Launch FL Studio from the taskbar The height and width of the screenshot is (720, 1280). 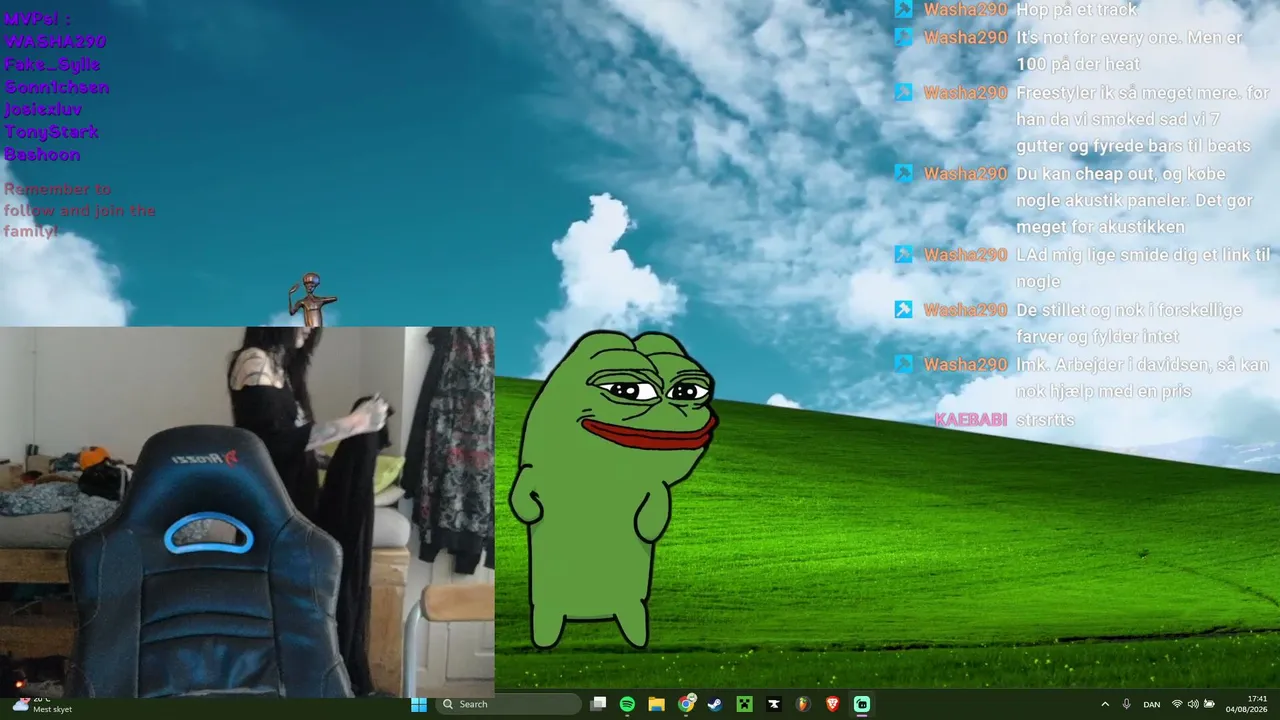[x=803, y=704]
